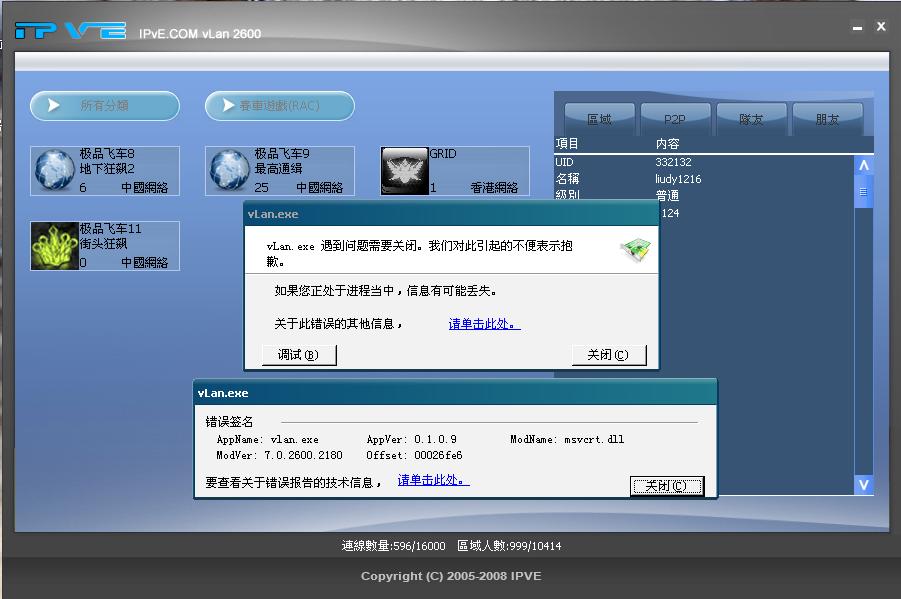The height and width of the screenshot is (599, 901).
Task: Click the Offset: 00026fe6 text
Action: click(x=414, y=455)
